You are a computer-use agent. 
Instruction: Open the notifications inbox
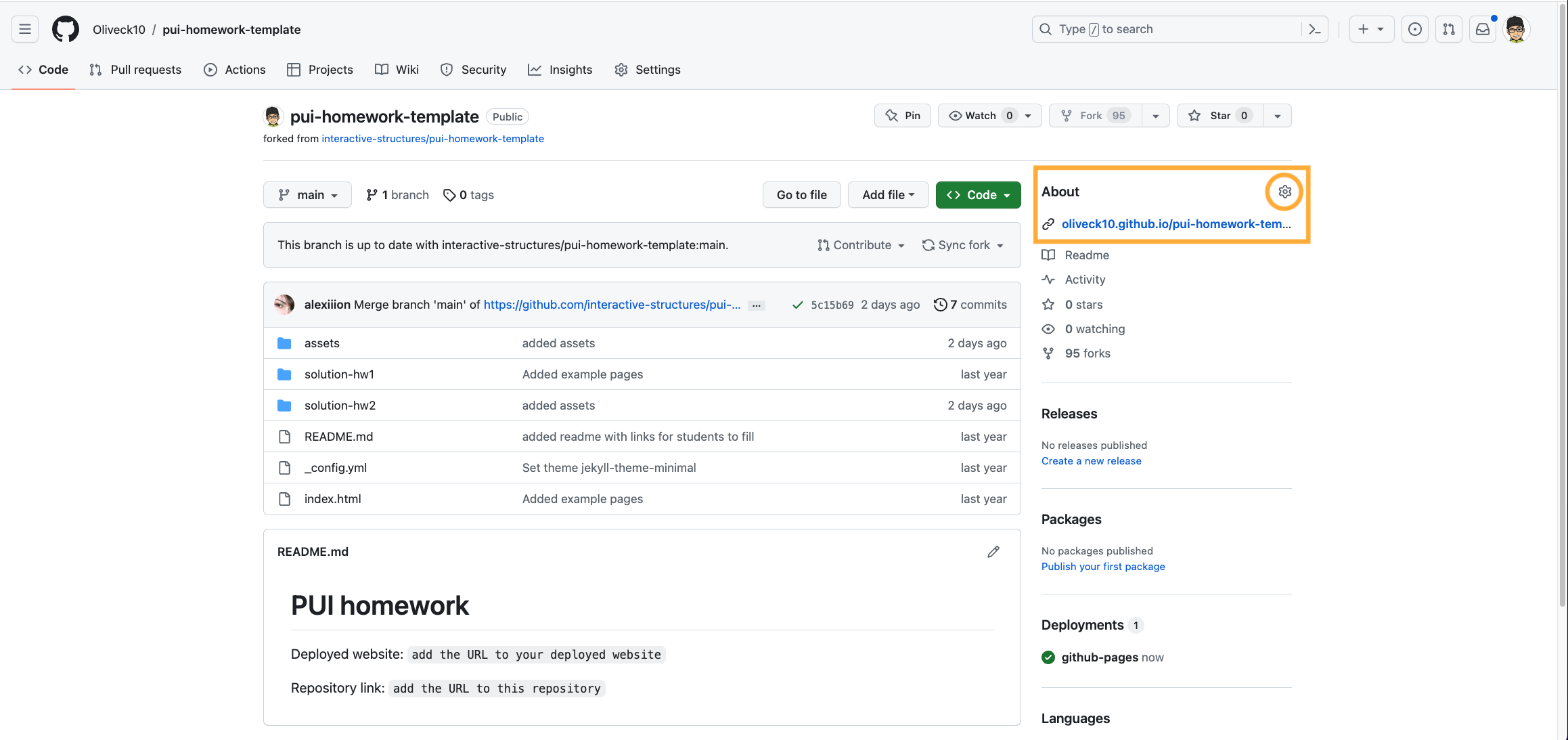click(x=1483, y=29)
